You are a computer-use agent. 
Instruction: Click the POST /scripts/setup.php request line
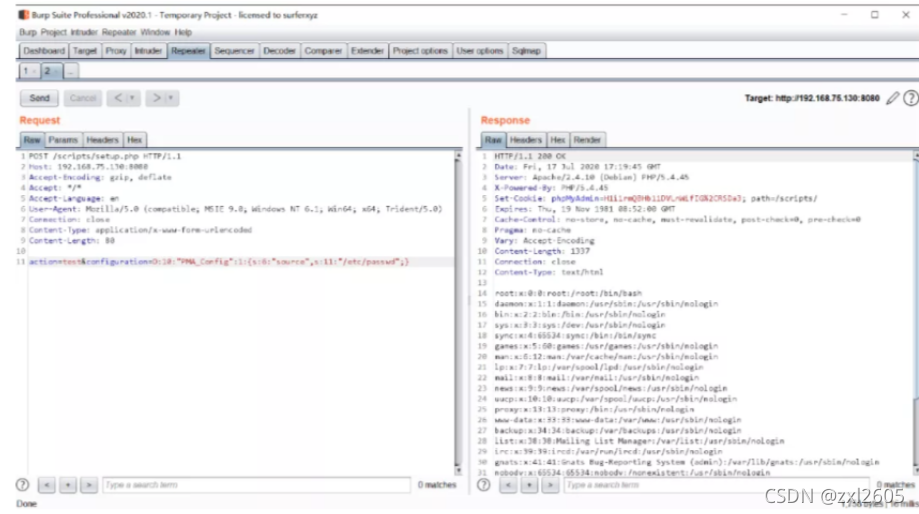coord(105,156)
